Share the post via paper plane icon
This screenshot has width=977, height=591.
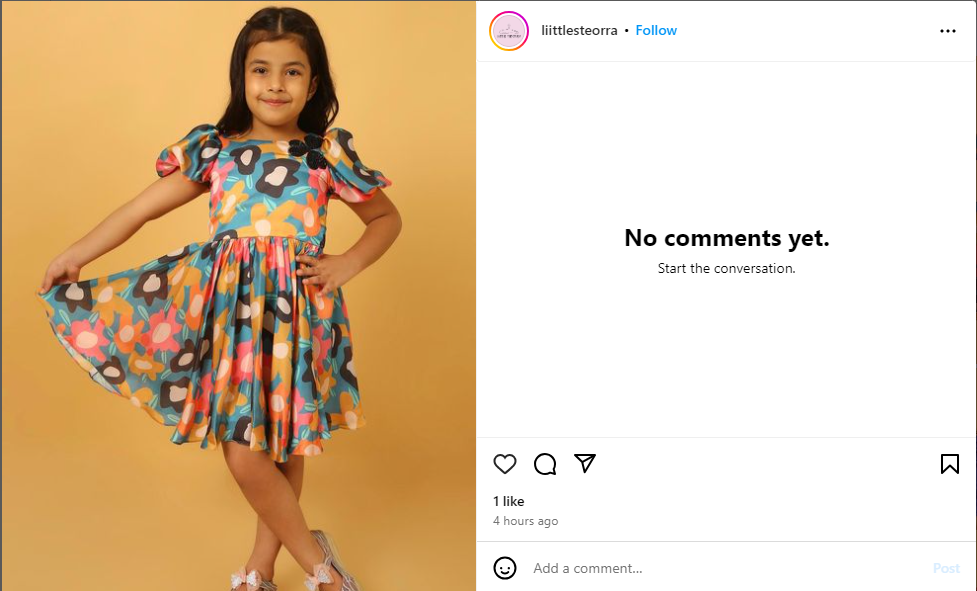point(585,463)
